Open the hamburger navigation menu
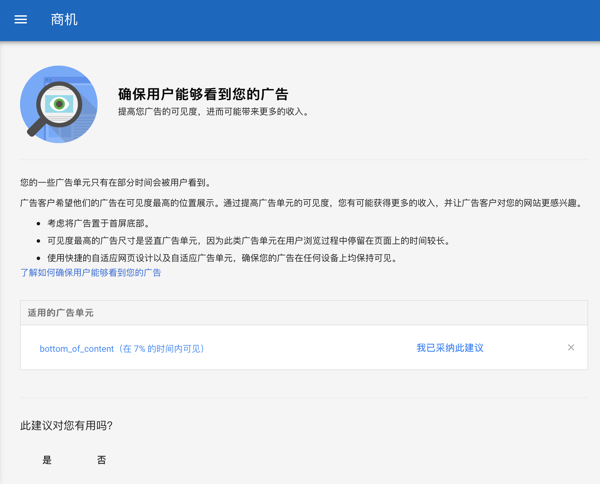 [21, 20]
